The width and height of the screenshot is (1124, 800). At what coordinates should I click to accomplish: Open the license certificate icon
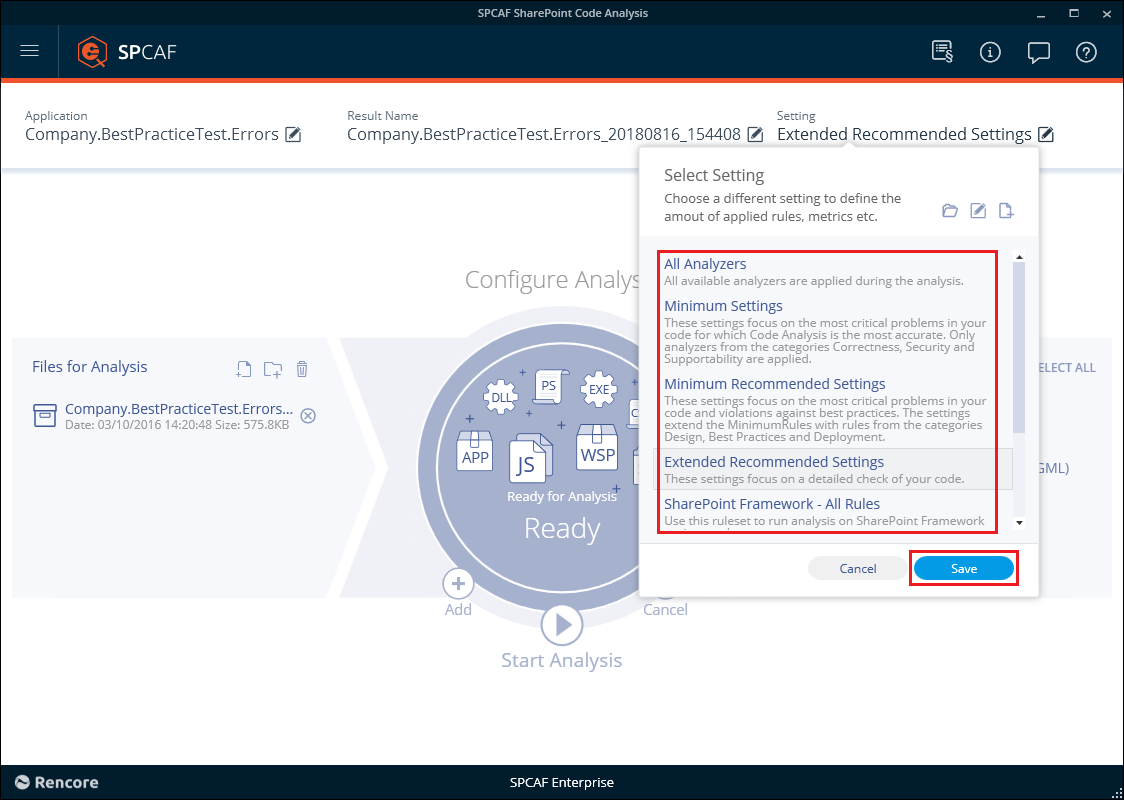942,52
